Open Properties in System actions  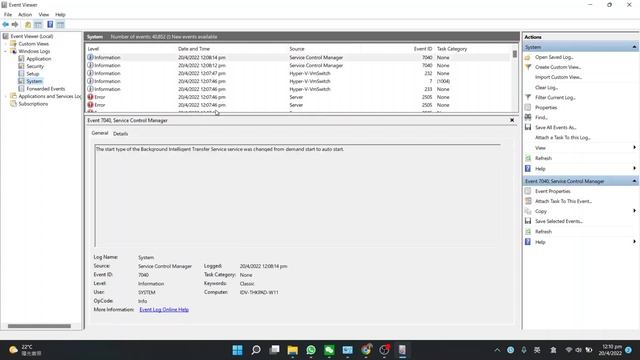coord(546,107)
